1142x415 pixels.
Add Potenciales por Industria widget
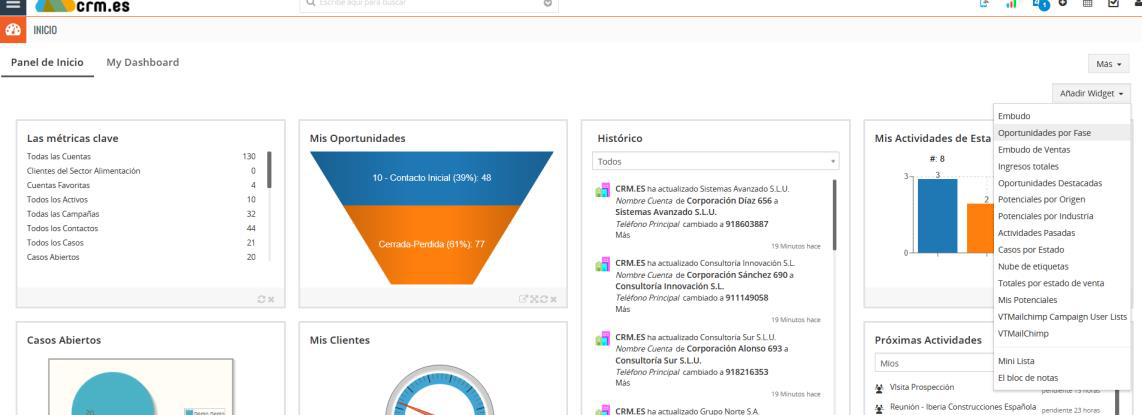point(1062,216)
